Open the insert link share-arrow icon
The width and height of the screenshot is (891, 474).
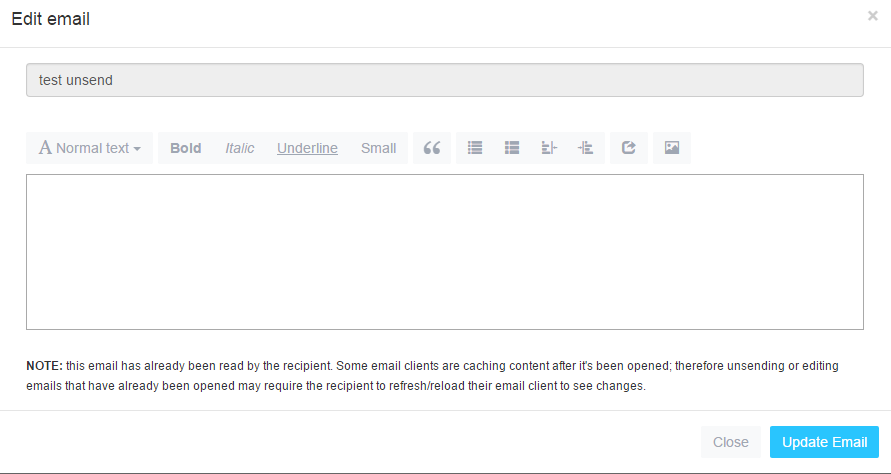pyautogui.click(x=628, y=148)
